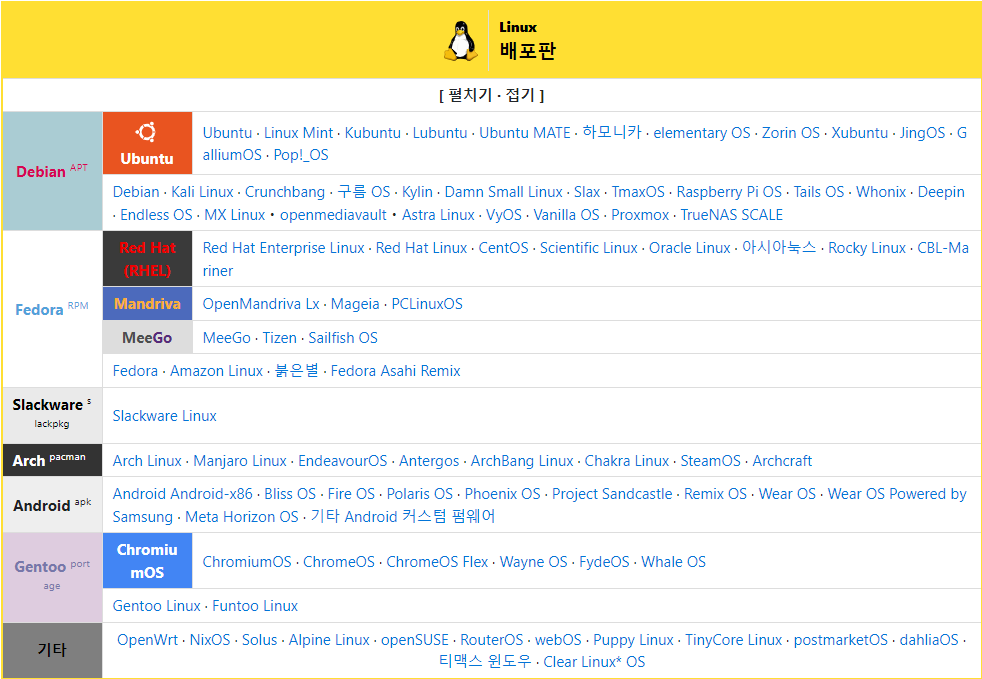Image resolution: width=982 pixels, height=679 pixels.
Task: Open the Ubuntu MATE link
Action: [525, 133]
